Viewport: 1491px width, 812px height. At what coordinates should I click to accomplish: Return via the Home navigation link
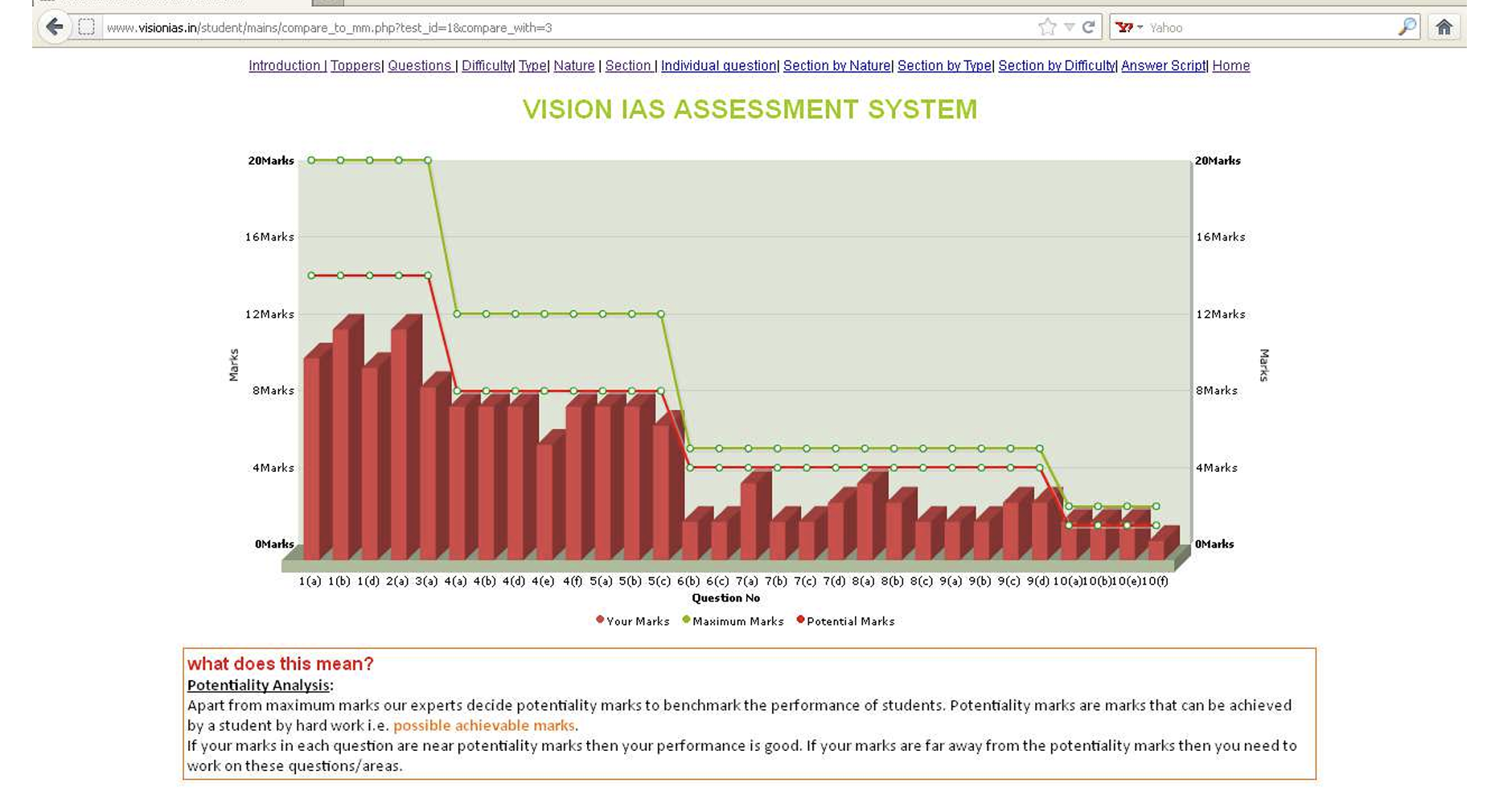pos(1231,66)
